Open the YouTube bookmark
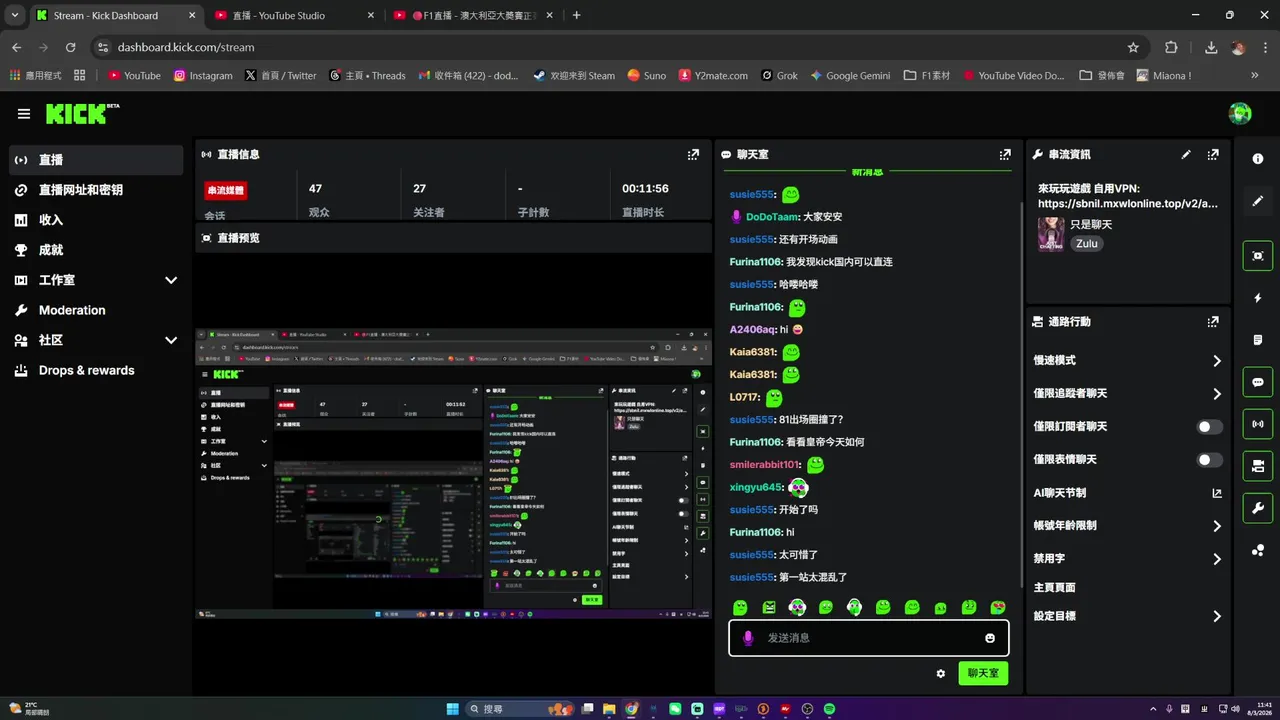 coord(134,75)
